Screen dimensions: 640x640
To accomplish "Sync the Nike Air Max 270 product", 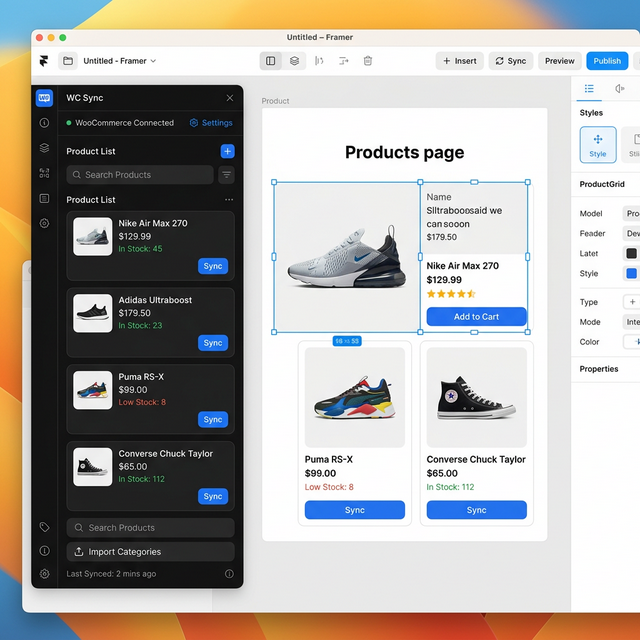I will click(213, 266).
